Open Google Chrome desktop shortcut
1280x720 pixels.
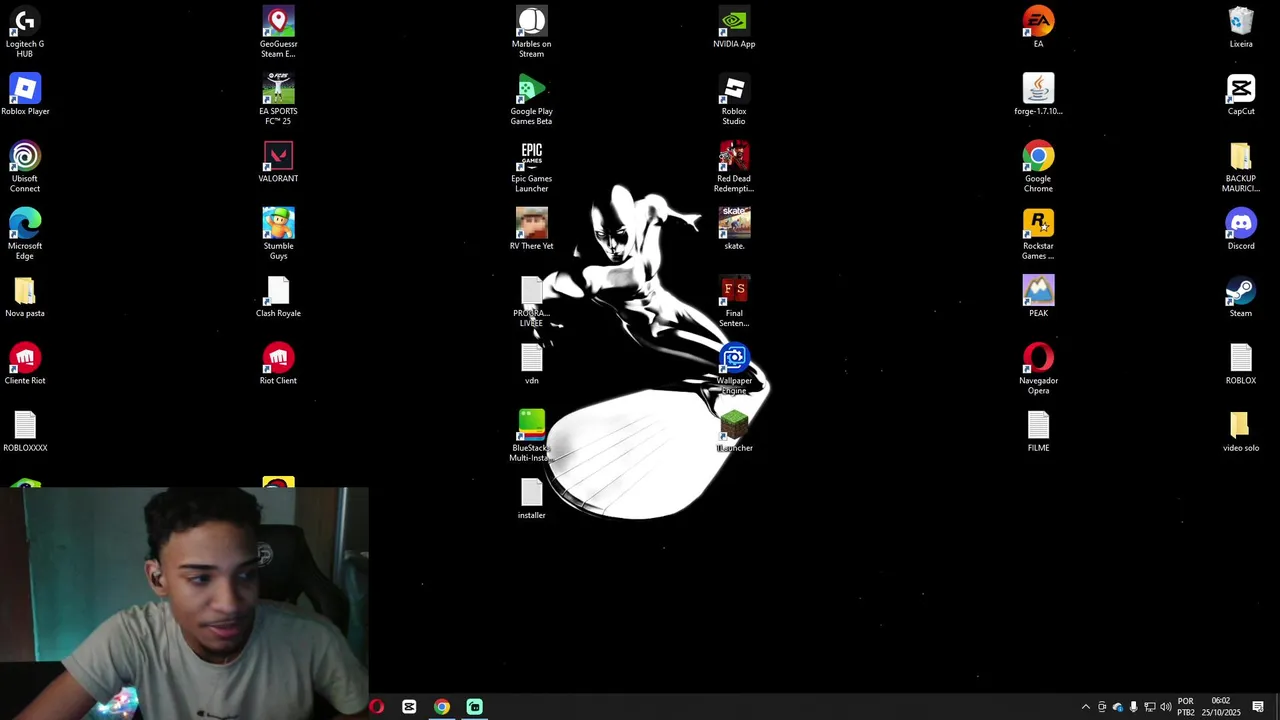tap(1038, 166)
